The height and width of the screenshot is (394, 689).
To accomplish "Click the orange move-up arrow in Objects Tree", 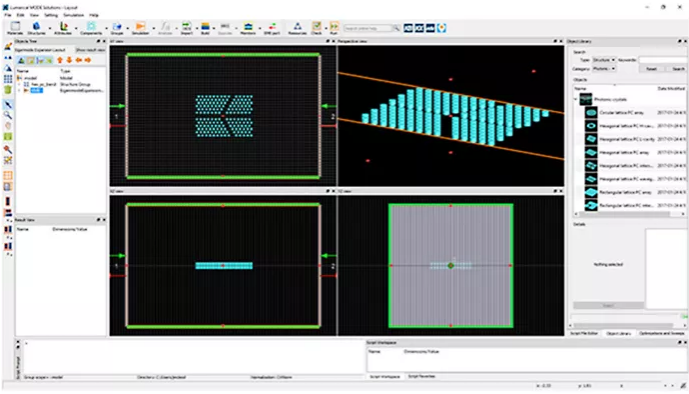I will coord(60,60).
